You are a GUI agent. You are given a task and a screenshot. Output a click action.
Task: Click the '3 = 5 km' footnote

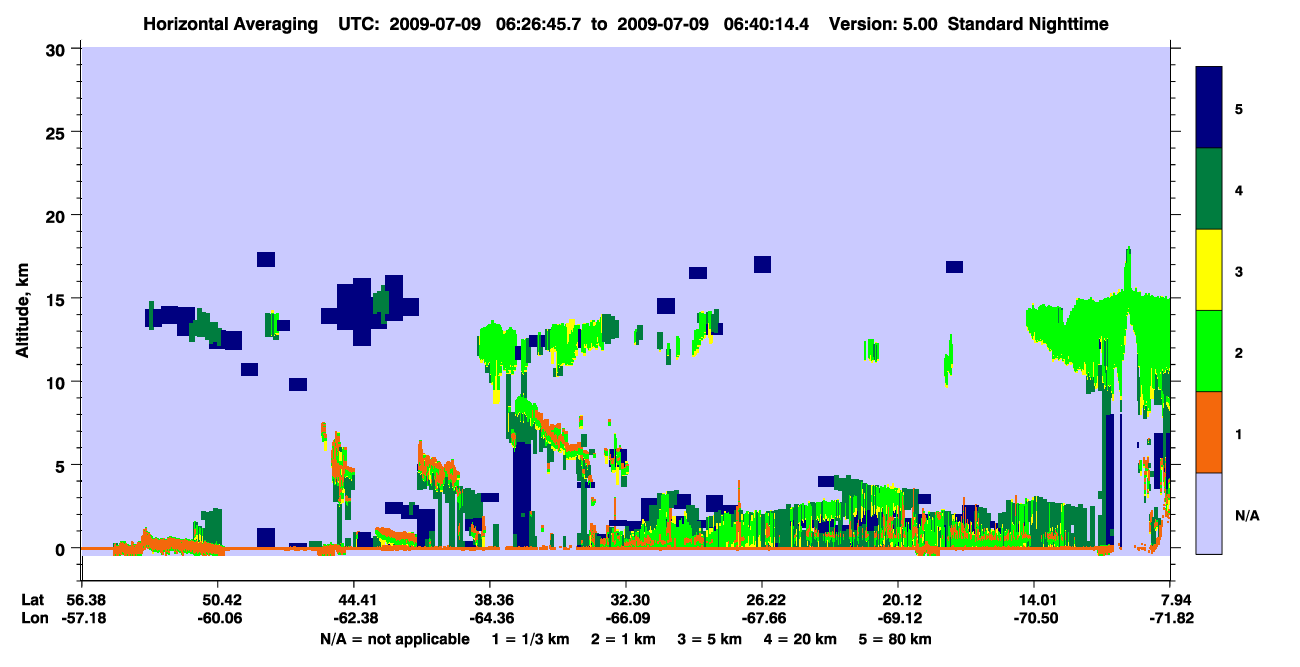coord(708,639)
